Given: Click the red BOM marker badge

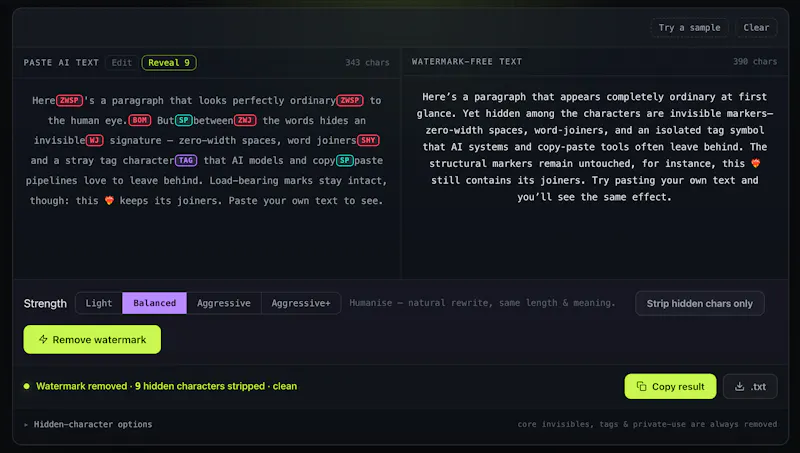Looking at the screenshot, I should pyautogui.click(x=140, y=120).
